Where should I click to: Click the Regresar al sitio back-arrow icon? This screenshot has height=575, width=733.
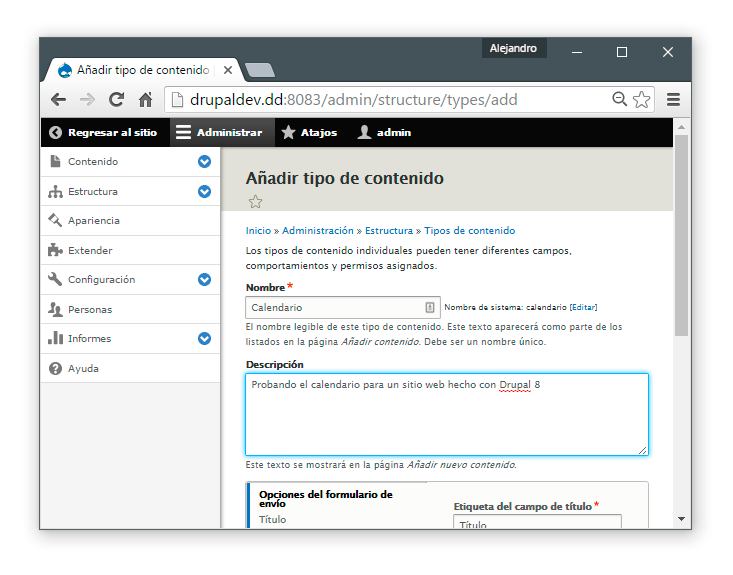pyautogui.click(x=55, y=133)
